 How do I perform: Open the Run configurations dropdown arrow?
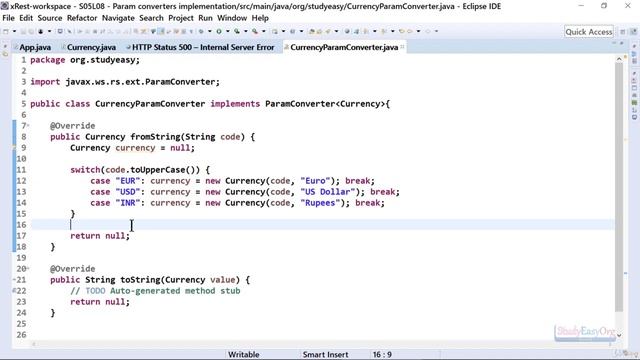(228, 31)
